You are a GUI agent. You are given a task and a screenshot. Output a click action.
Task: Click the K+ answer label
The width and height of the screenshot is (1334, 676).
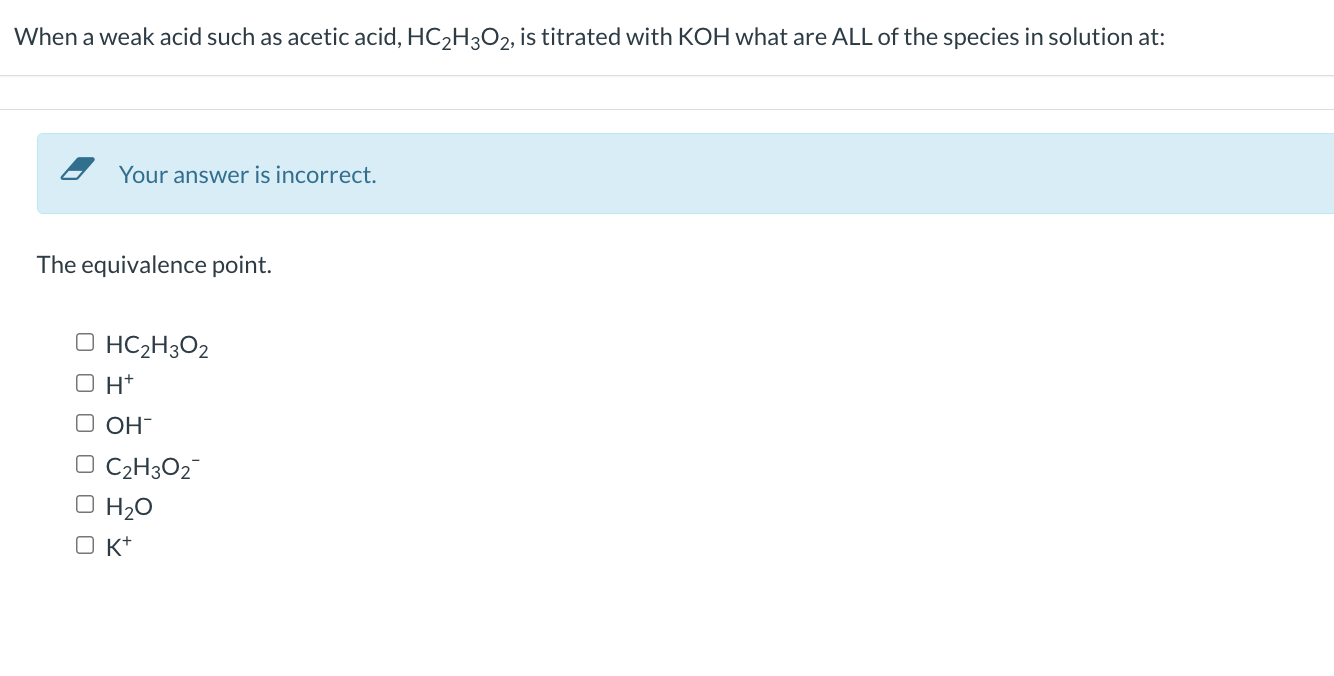(x=118, y=545)
